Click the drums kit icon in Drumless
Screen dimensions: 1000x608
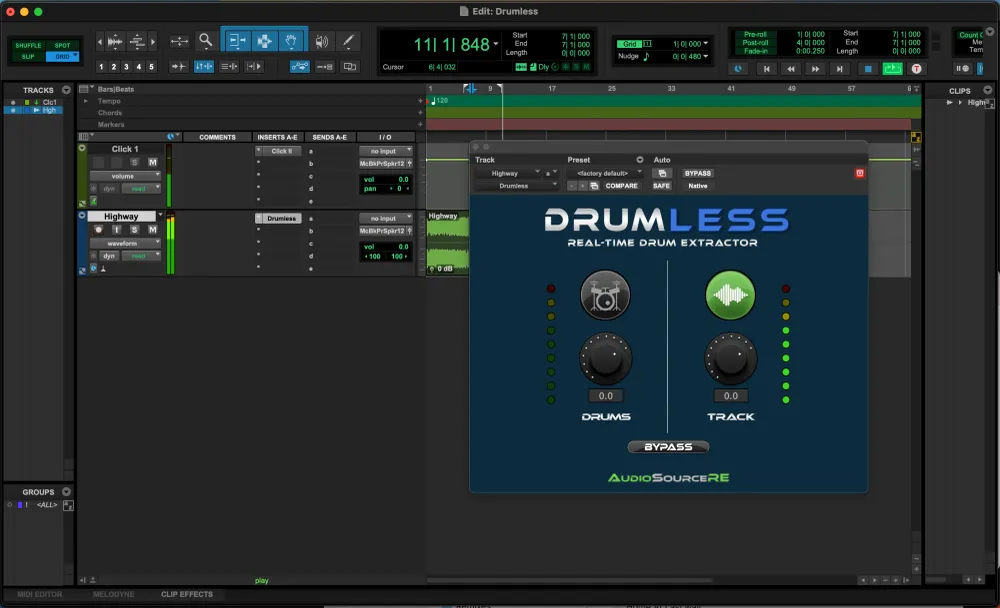605,295
